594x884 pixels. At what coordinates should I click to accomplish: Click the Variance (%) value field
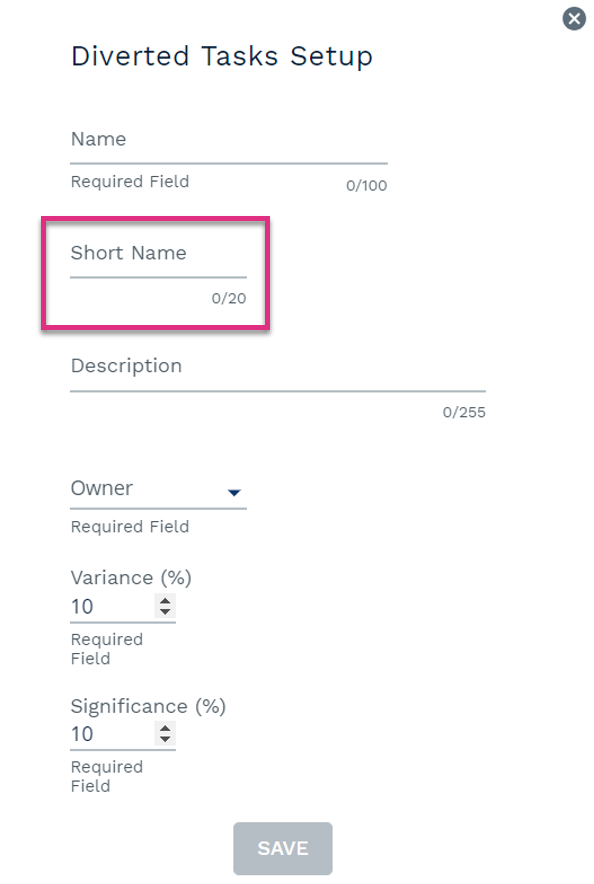(x=112, y=607)
